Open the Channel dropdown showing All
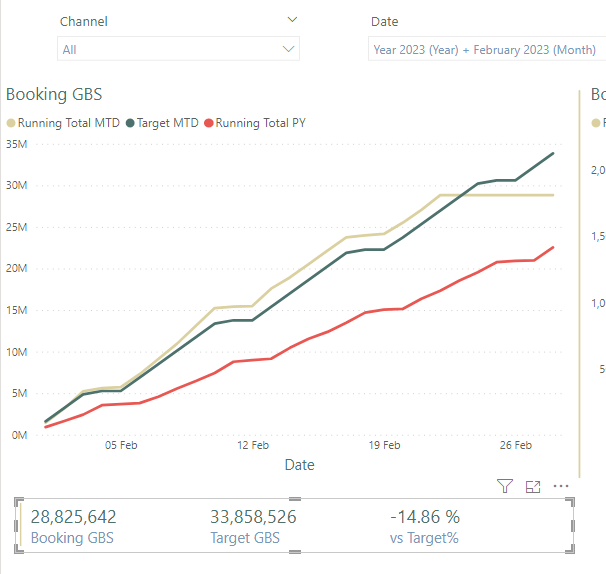Screen dimensions: 606x574 [178, 49]
